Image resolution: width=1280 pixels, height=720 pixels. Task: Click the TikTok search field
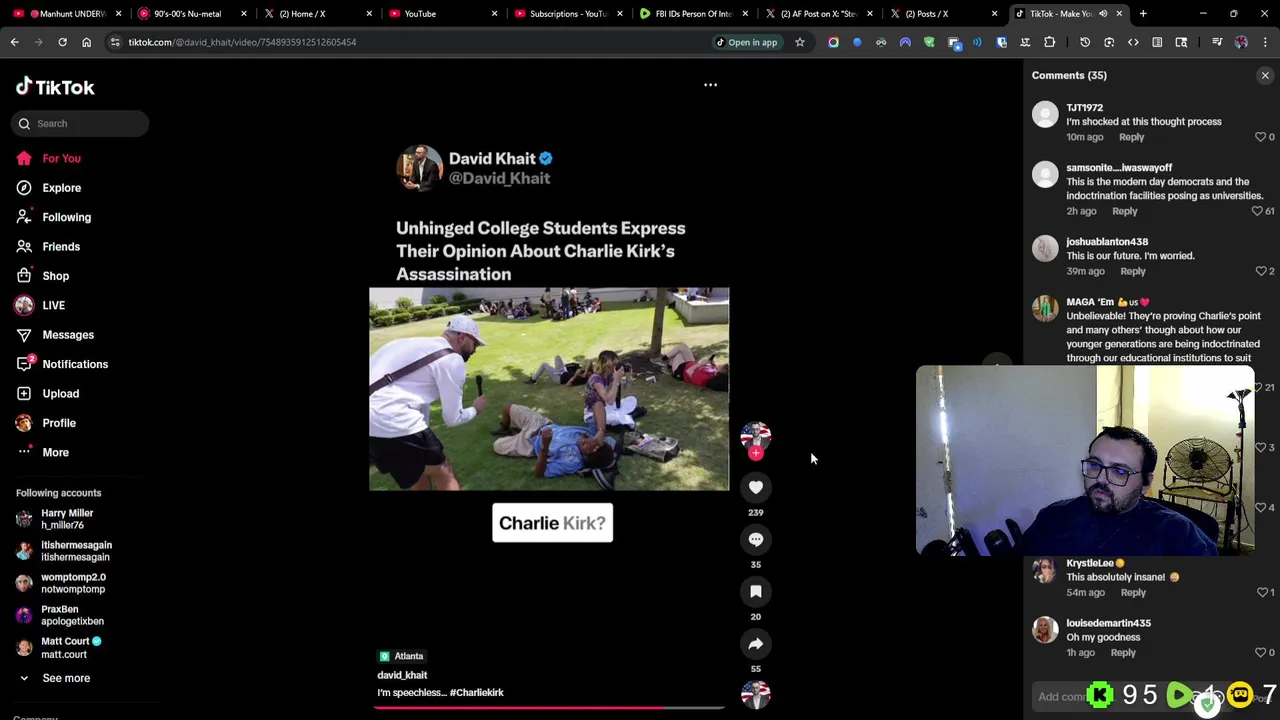[80, 123]
